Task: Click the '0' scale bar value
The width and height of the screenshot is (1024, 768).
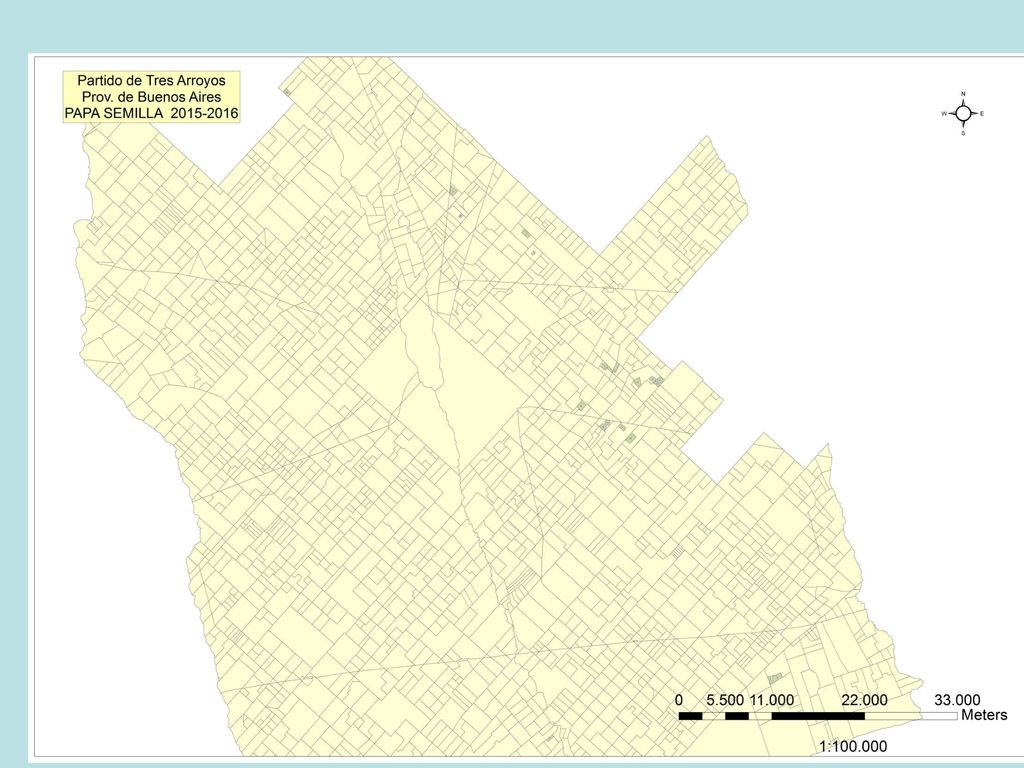Action: point(679,700)
